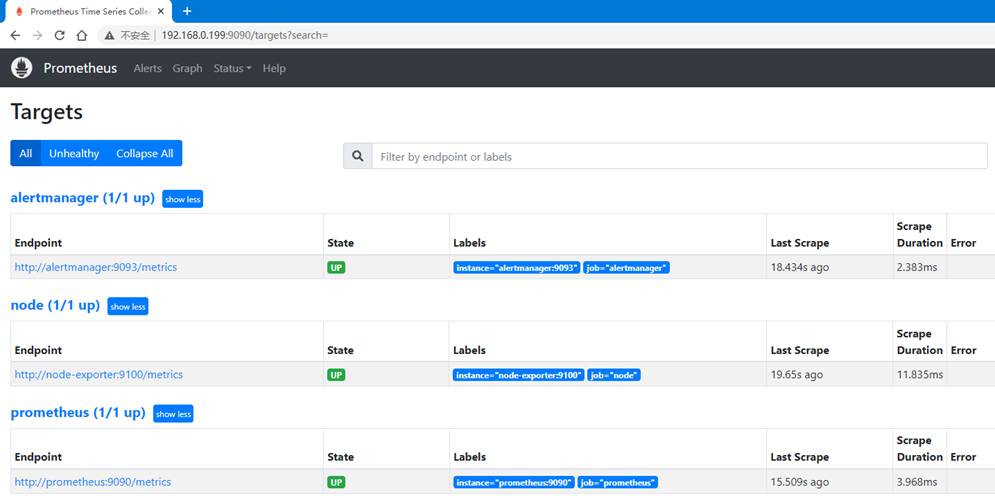Click the State header in alertmanager table
This screenshot has height=496, width=995.
point(341,243)
